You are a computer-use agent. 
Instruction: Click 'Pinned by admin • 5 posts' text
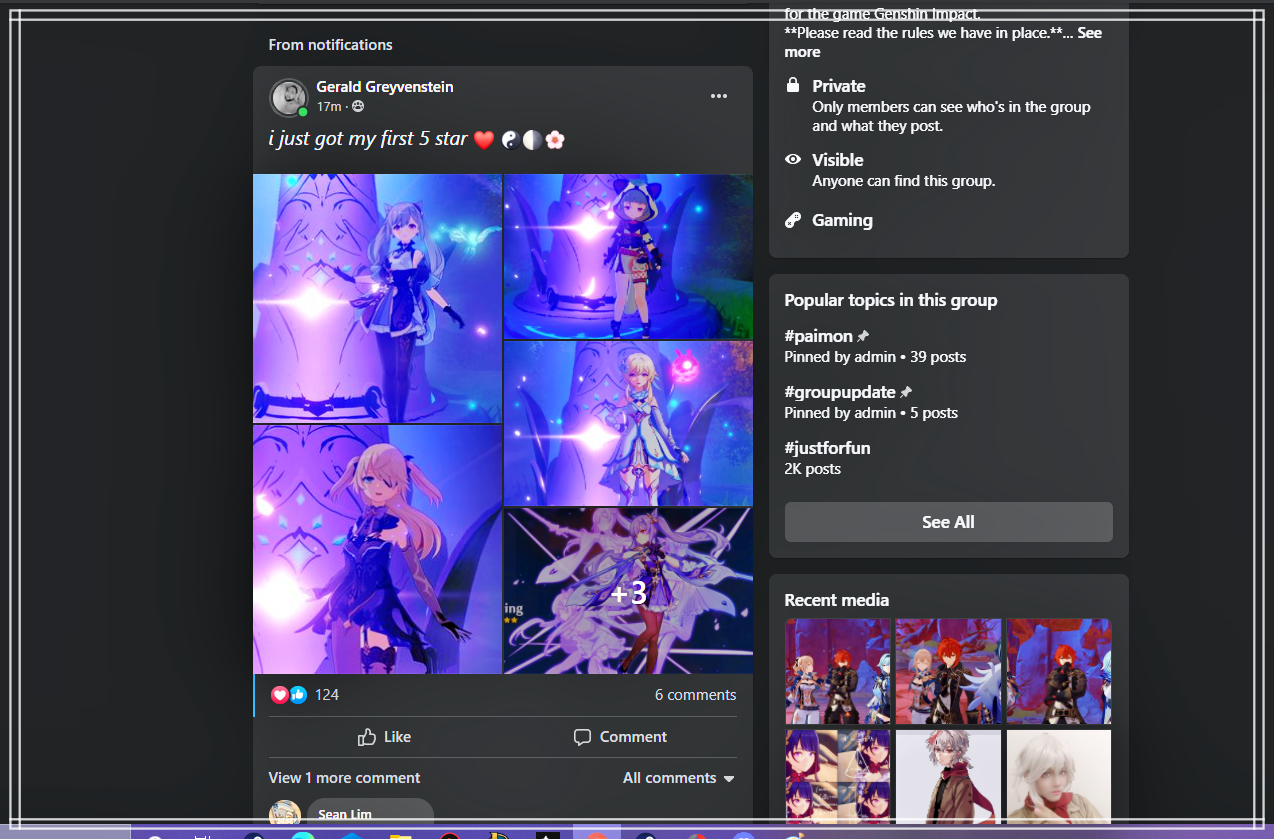[x=871, y=413]
